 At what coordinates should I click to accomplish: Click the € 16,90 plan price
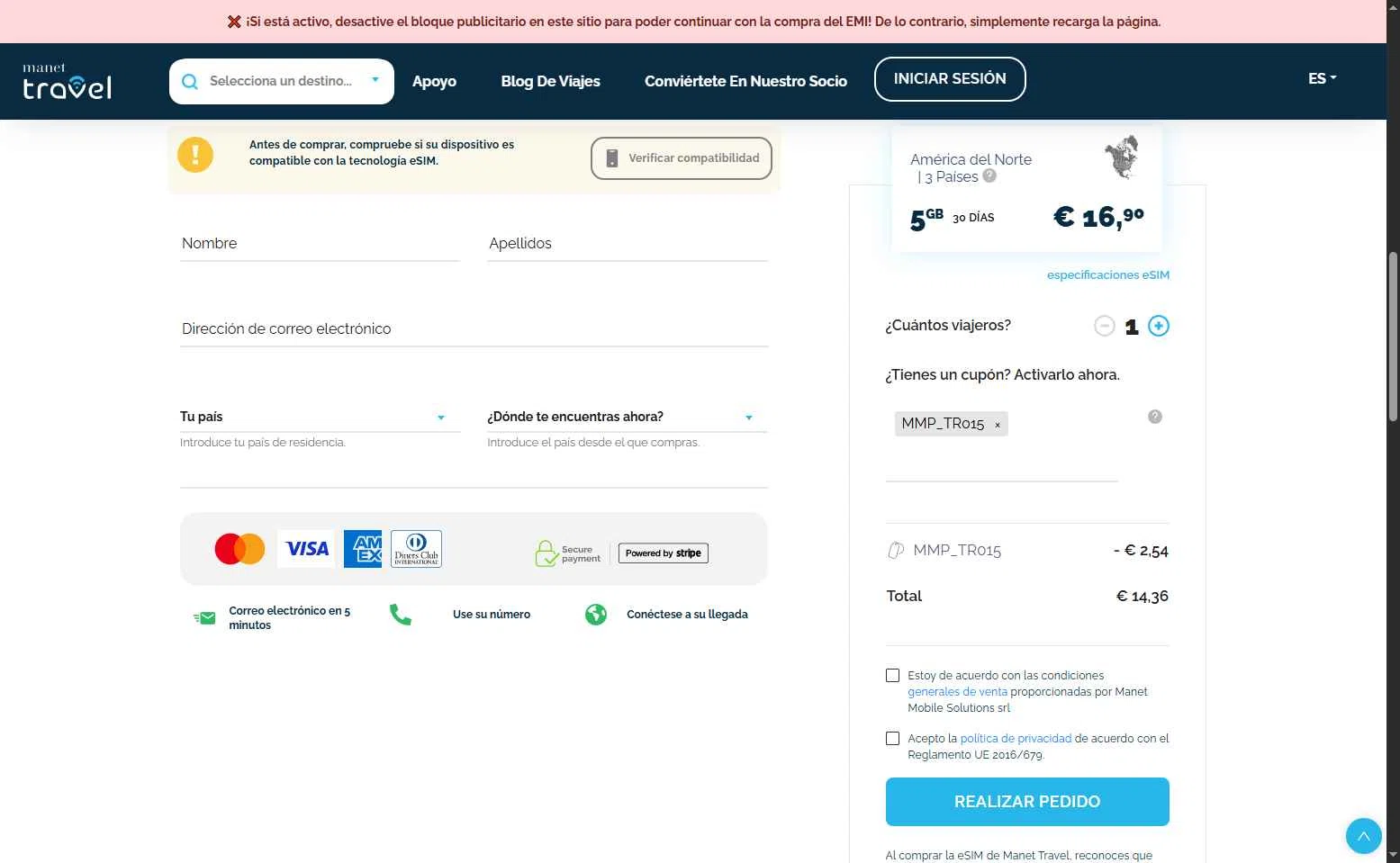click(x=1098, y=217)
